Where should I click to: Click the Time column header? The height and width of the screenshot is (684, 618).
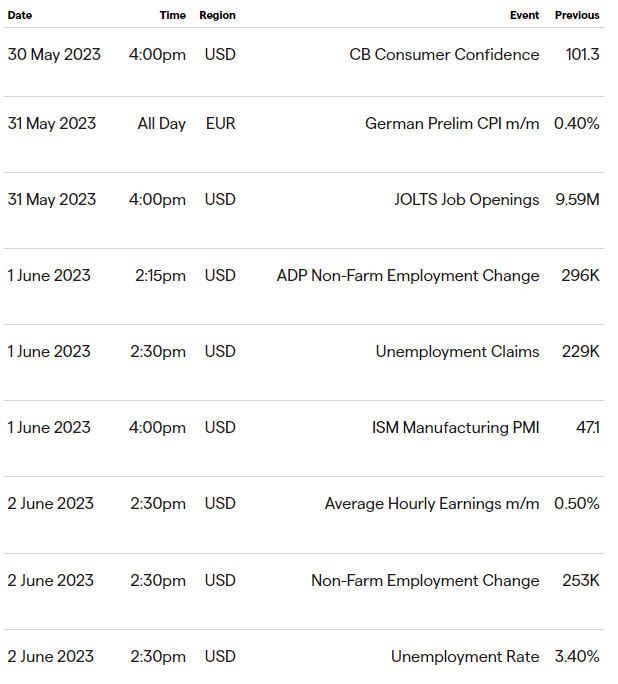click(172, 15)
